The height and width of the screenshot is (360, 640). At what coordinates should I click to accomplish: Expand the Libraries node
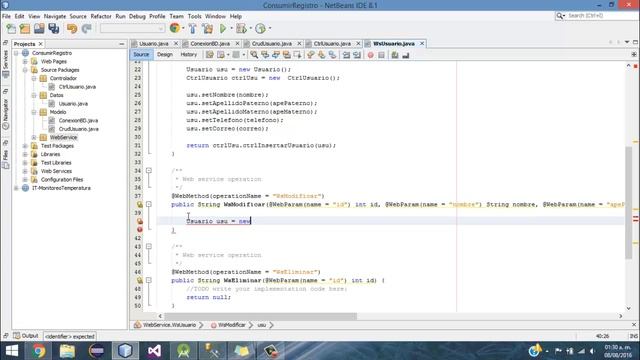[25, 154]
